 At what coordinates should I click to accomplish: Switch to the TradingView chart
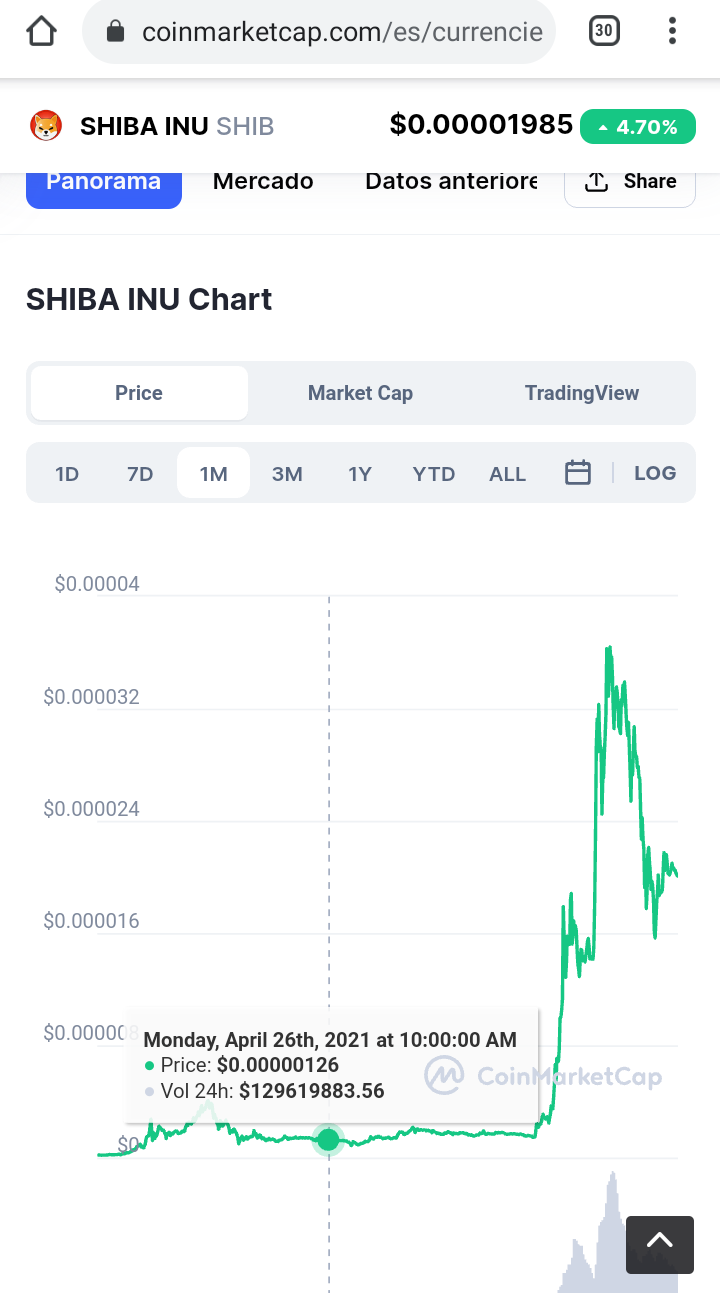coord(581,393)
